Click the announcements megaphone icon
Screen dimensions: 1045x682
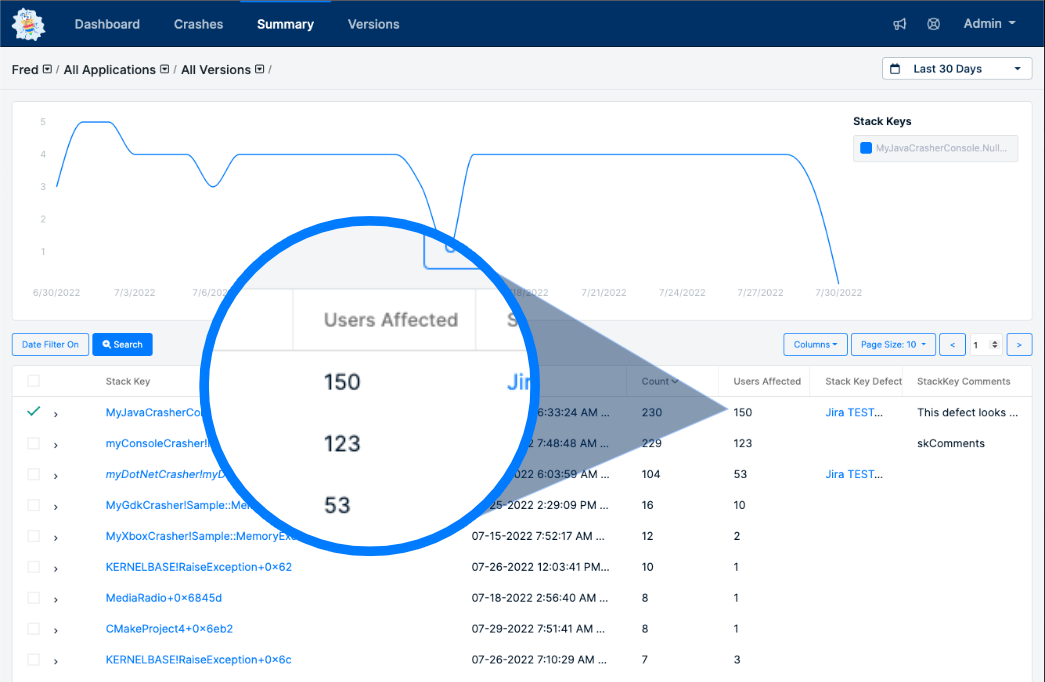[x=899, y=23]
